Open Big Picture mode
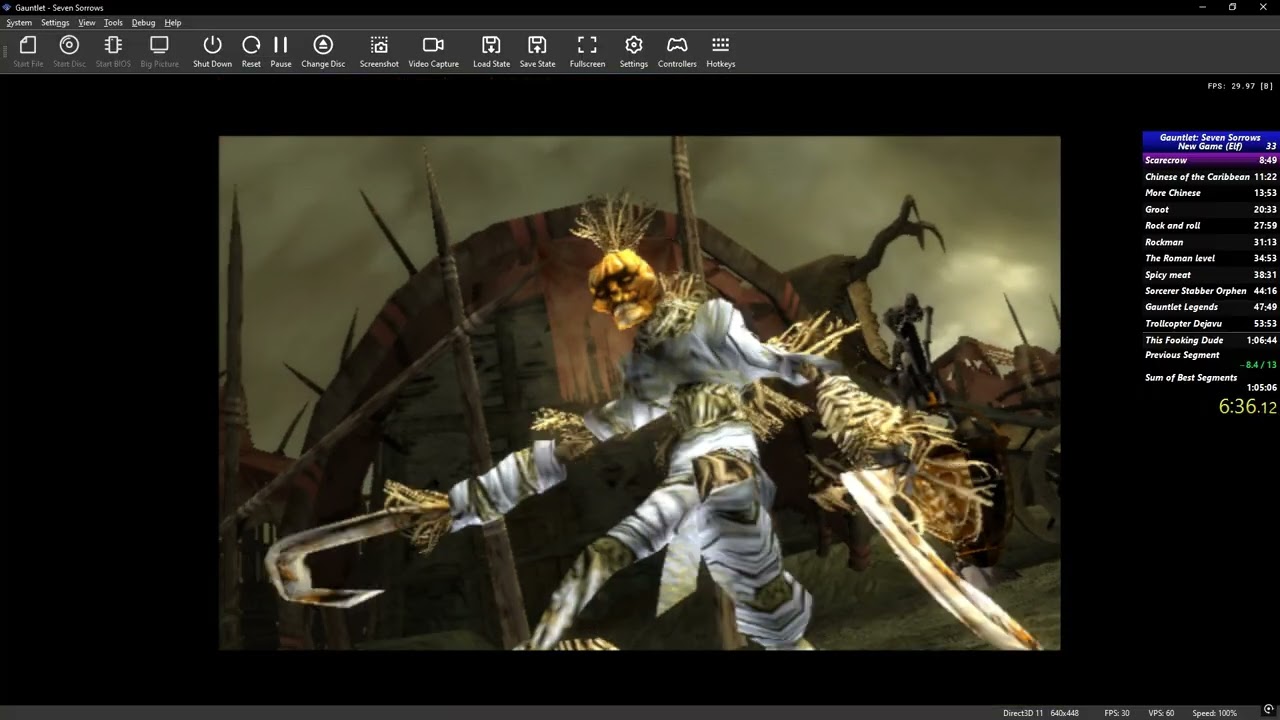Screen dimensions: 1280x720 click(159, 51)
